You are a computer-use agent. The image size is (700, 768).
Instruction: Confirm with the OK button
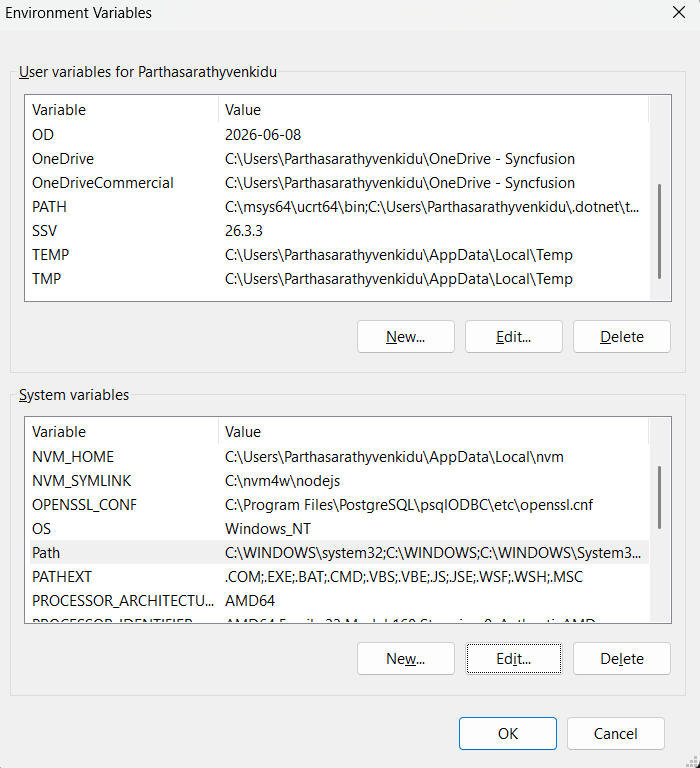pos(507,734)
